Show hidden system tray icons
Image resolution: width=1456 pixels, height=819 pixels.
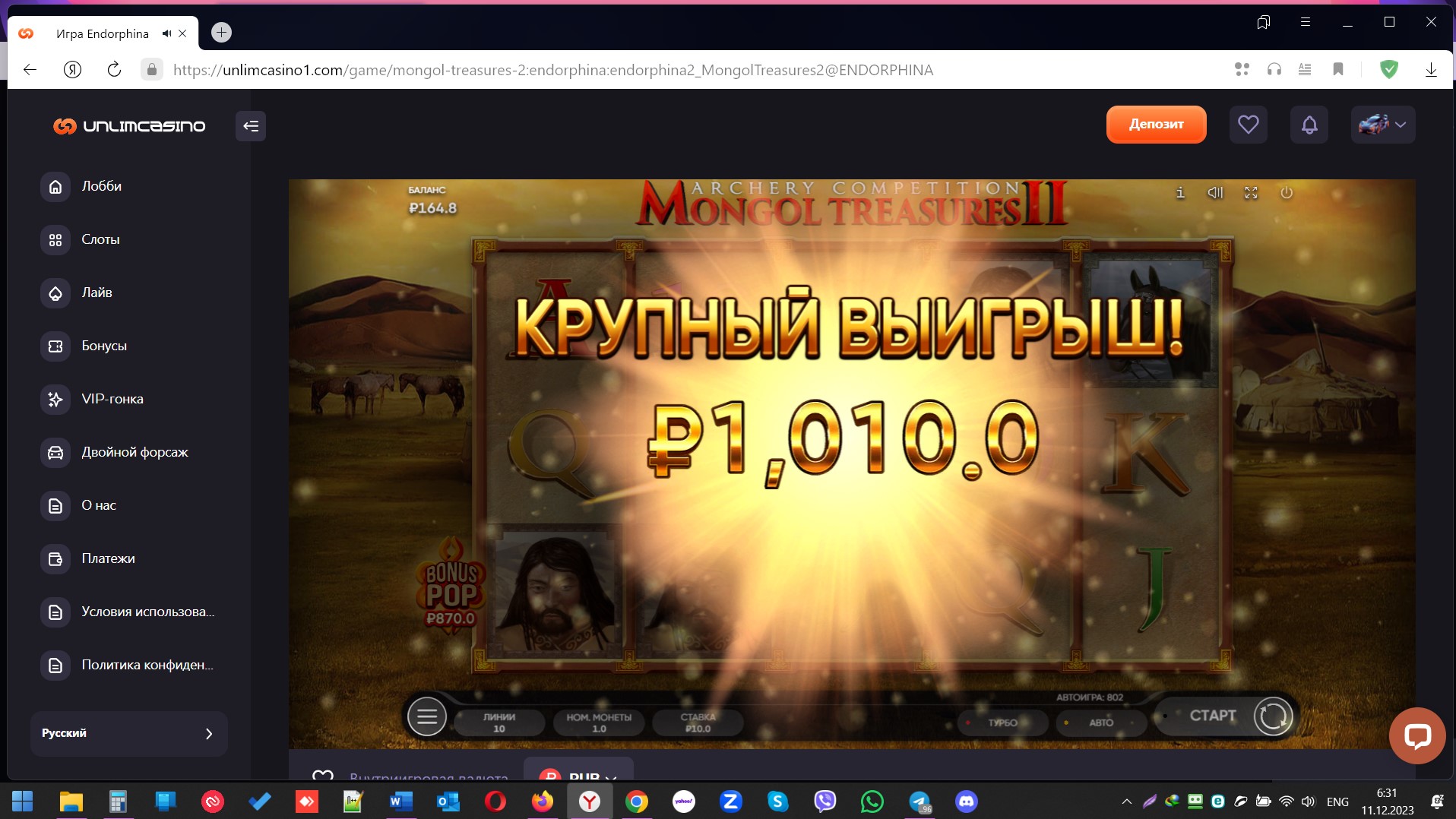pyautogui.click(x=1127, y=802)
